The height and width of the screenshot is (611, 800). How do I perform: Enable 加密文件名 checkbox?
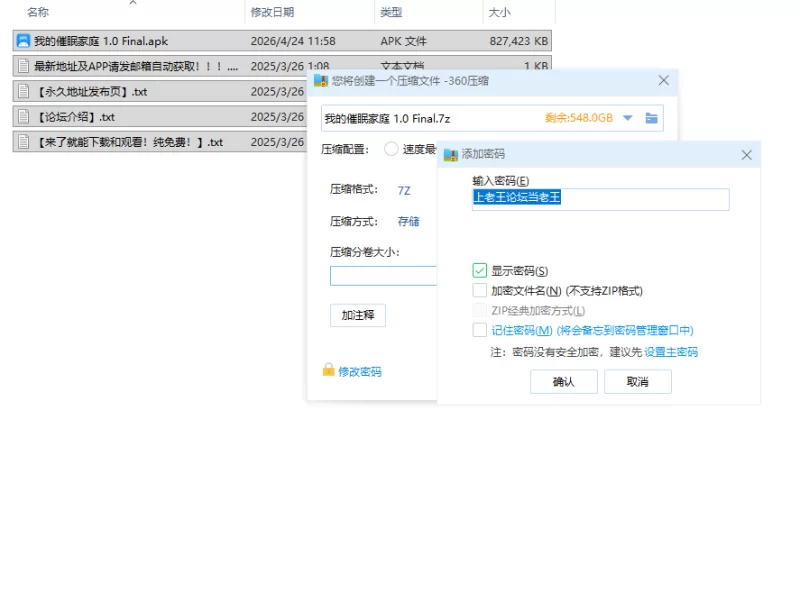click(x=480, y=290)
